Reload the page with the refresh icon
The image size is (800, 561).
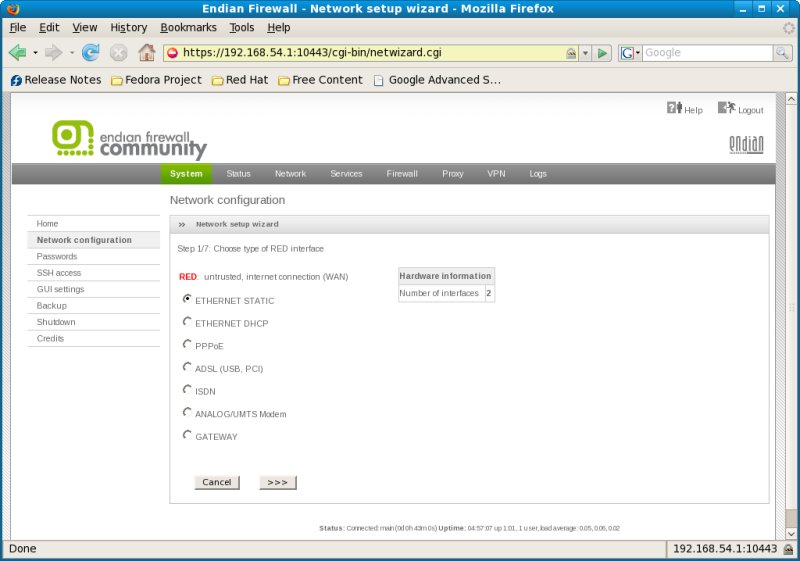coord(91,52)
